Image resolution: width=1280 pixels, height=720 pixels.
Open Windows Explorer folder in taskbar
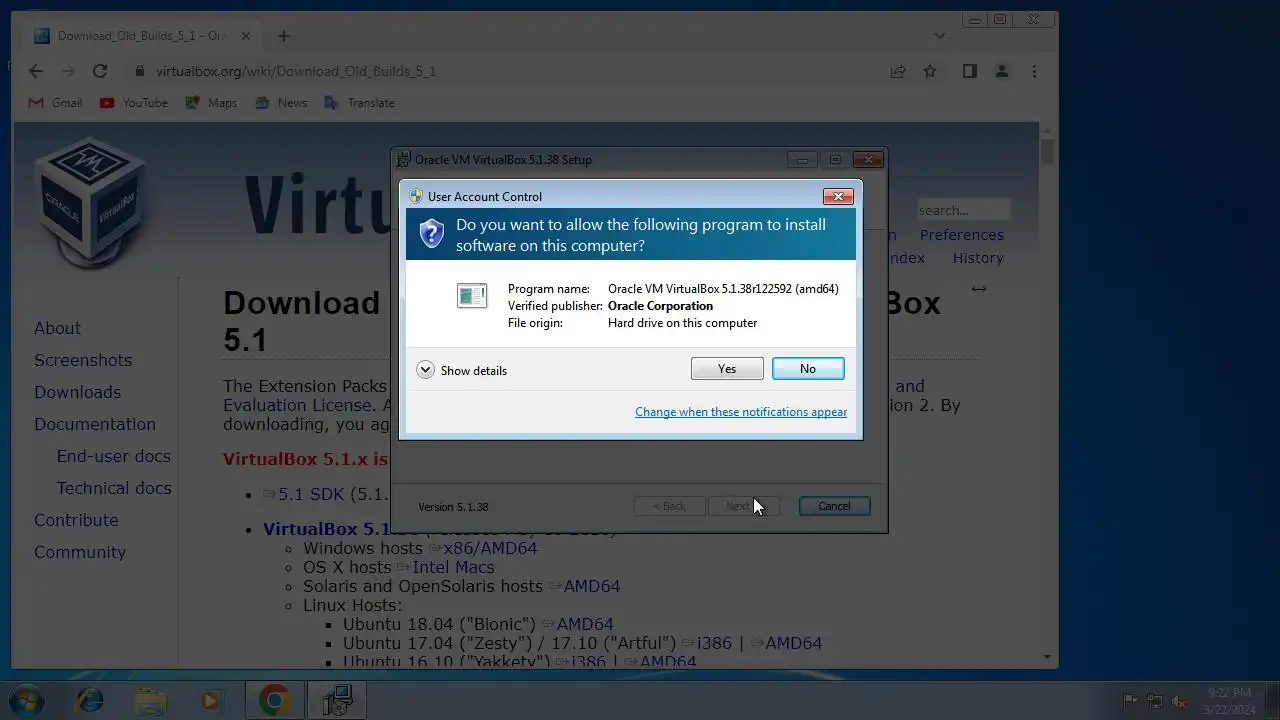(150, 700)
